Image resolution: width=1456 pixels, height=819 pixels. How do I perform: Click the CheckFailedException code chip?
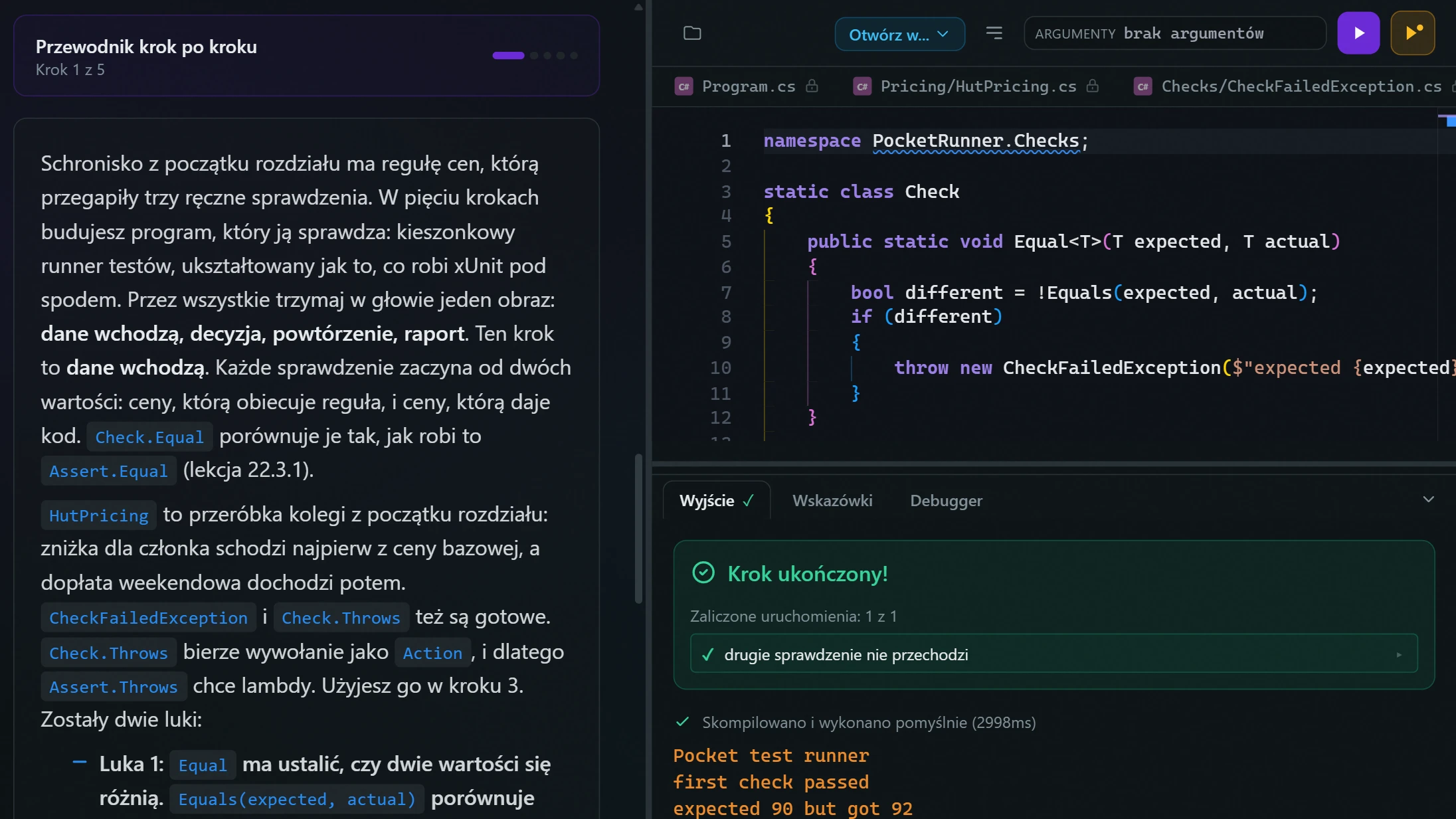148,618
